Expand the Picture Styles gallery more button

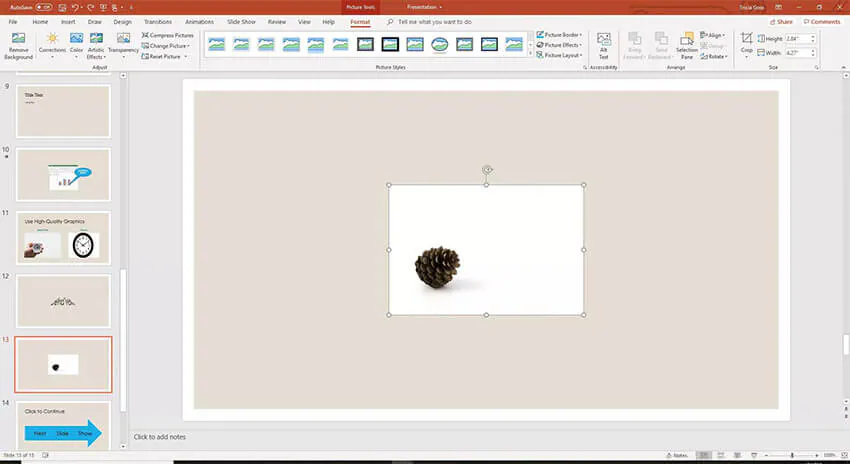coord(530,55)
